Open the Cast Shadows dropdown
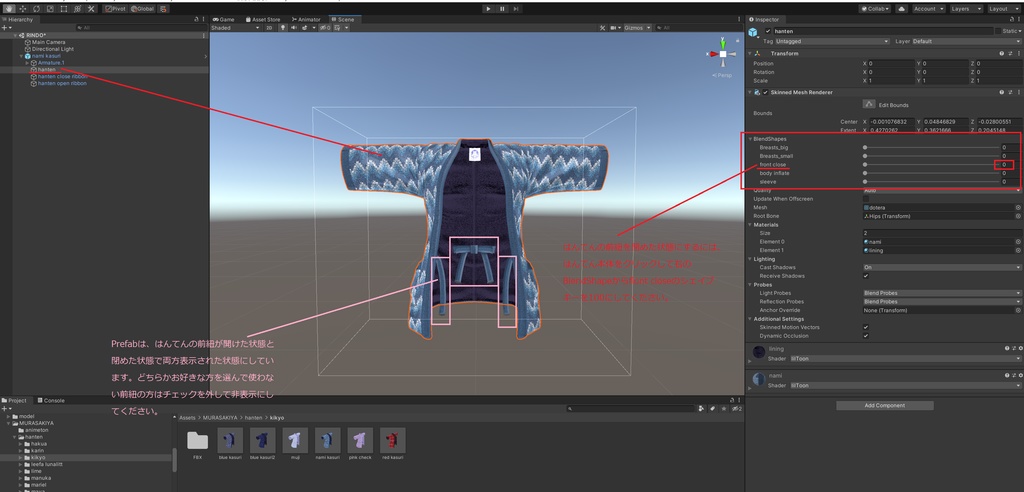 [x=942, y=267]
